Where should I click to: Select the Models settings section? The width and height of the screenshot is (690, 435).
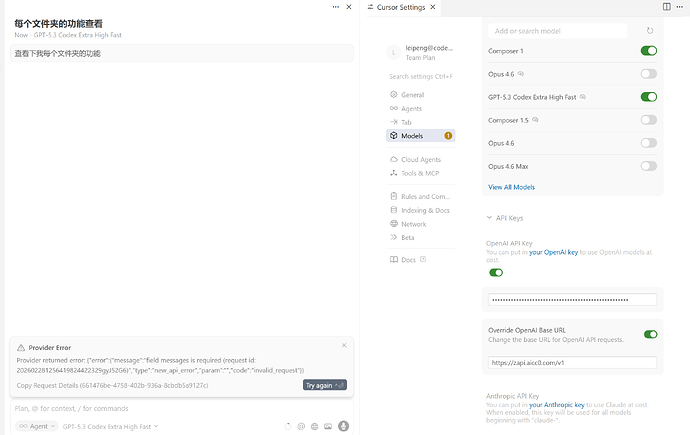coord(421,136)
